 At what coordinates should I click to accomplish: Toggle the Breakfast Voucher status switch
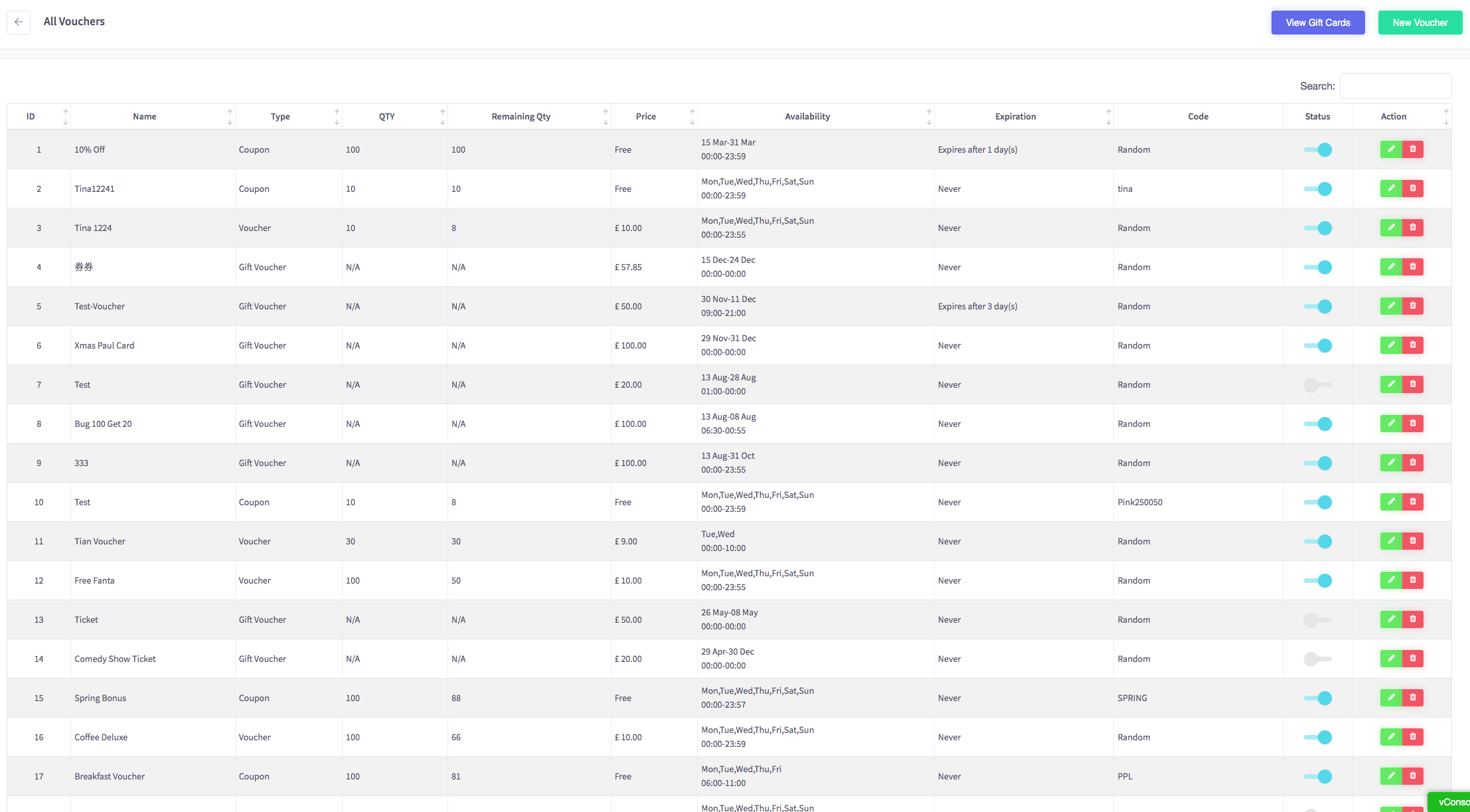[x=1318, y=776]
